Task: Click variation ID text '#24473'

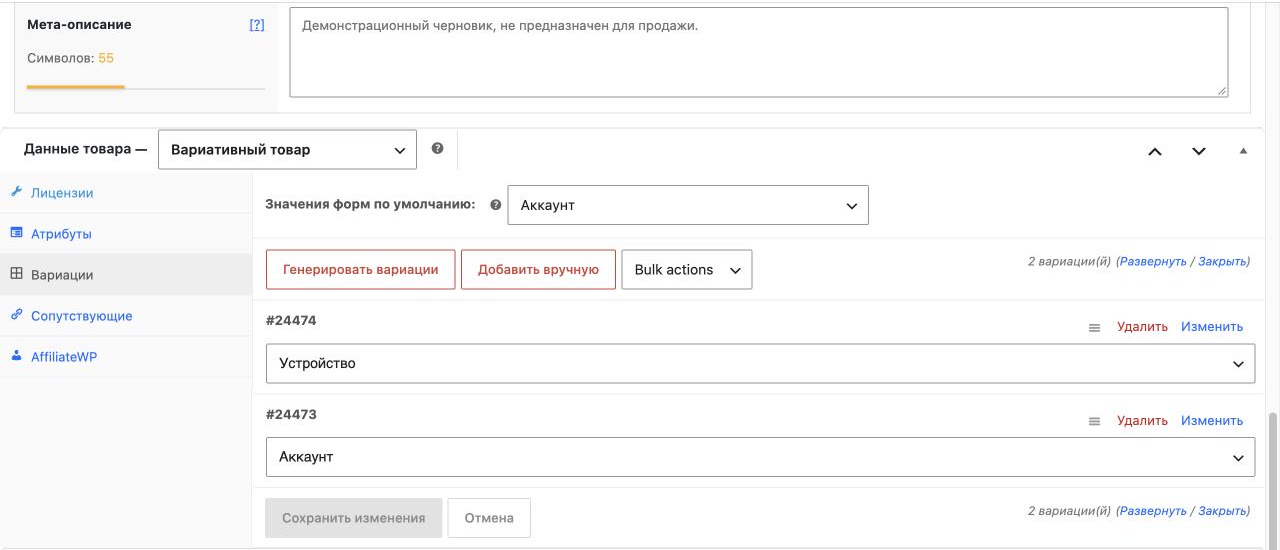Action: (x=291, y=414)
